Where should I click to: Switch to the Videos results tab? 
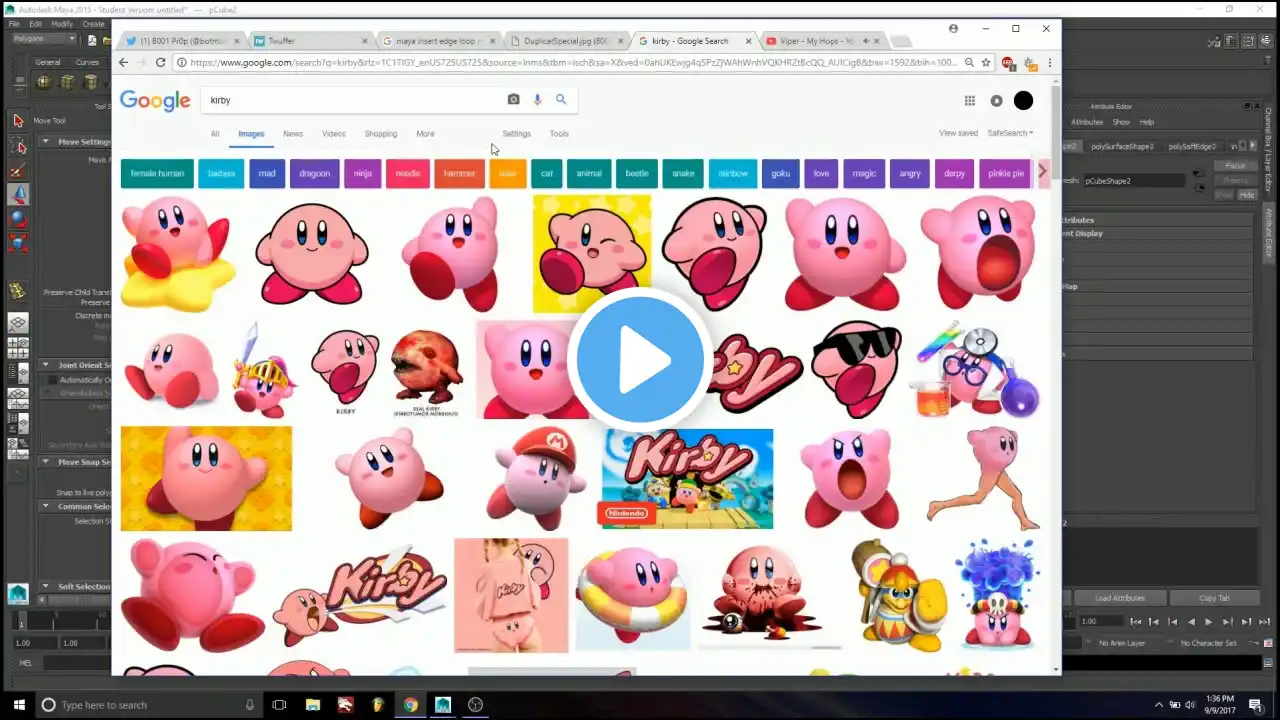(x=334, y=134)
